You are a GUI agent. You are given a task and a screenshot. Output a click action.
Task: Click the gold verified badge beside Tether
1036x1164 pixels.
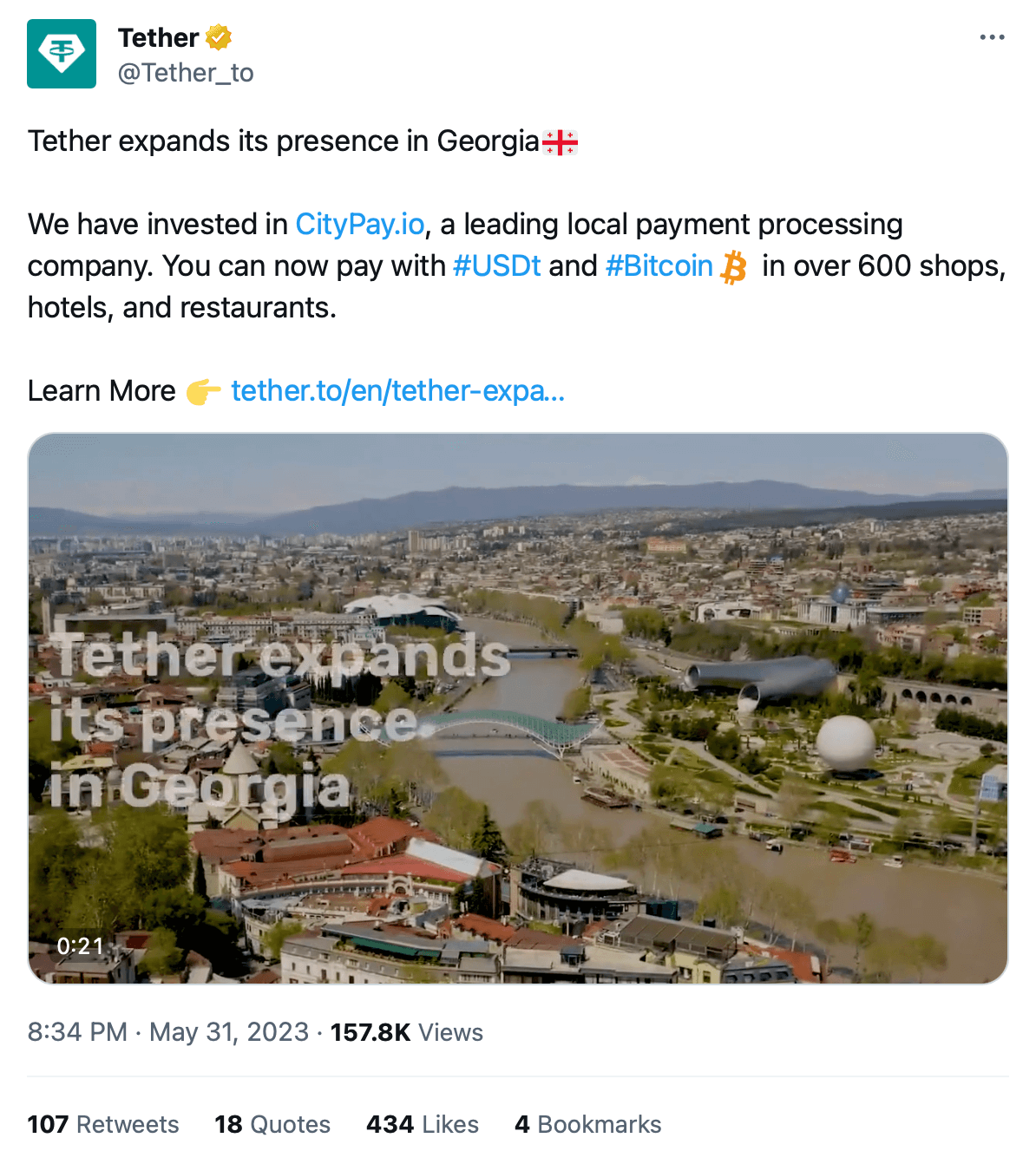coord(219,38)
